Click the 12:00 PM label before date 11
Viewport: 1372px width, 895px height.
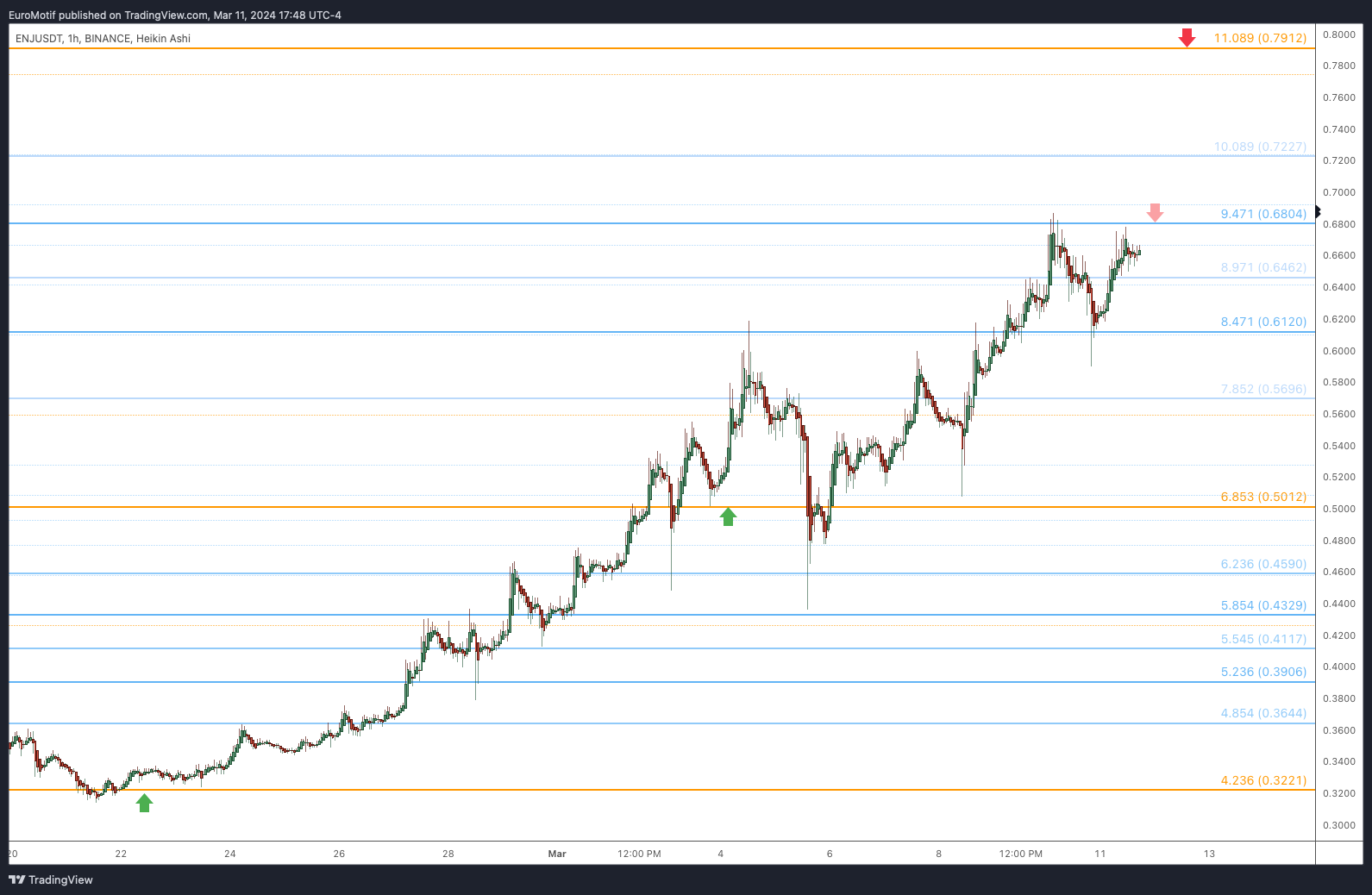1021,854
